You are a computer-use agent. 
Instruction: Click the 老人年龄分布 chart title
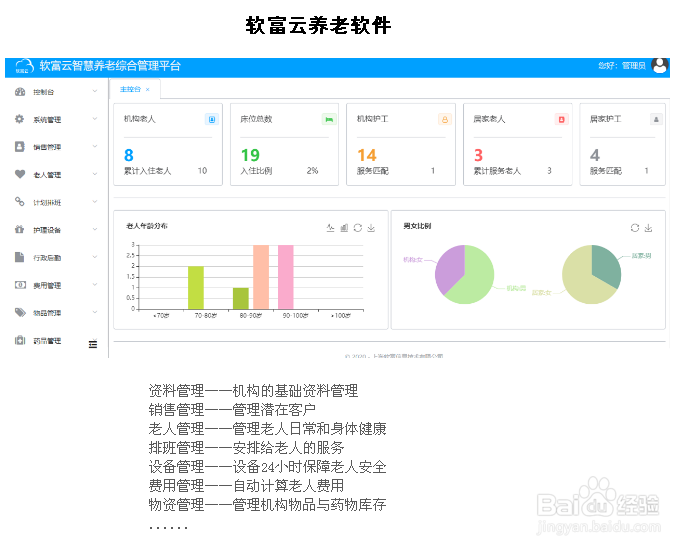147,226
